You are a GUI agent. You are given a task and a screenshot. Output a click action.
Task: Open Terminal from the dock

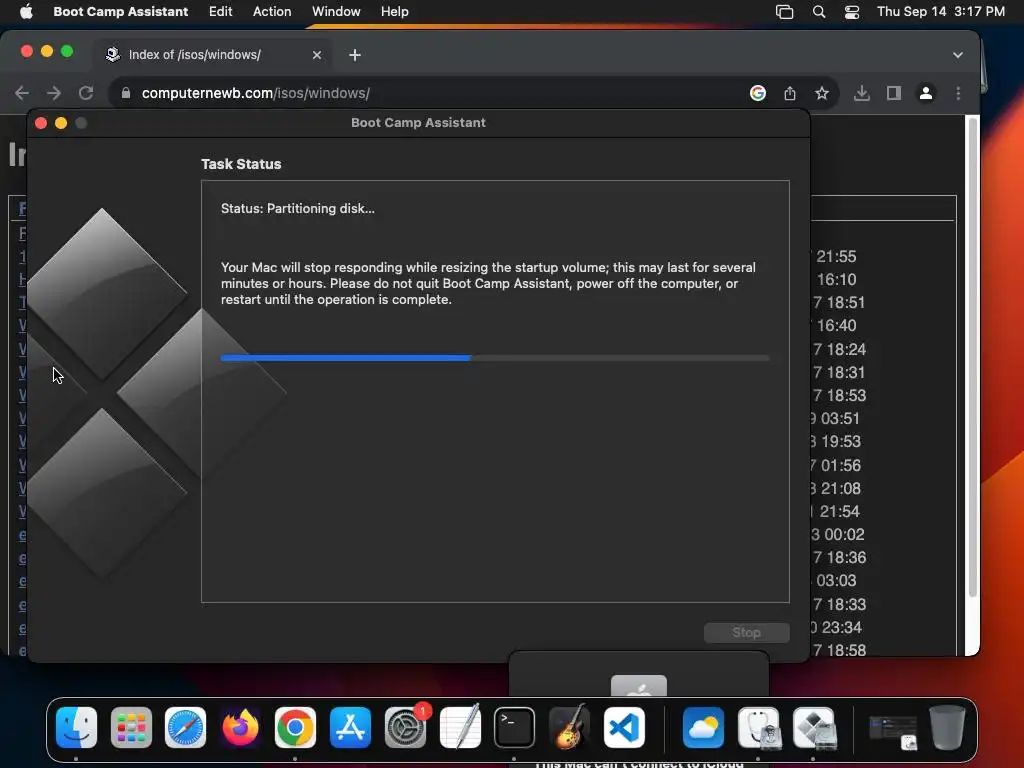[514, 728]
